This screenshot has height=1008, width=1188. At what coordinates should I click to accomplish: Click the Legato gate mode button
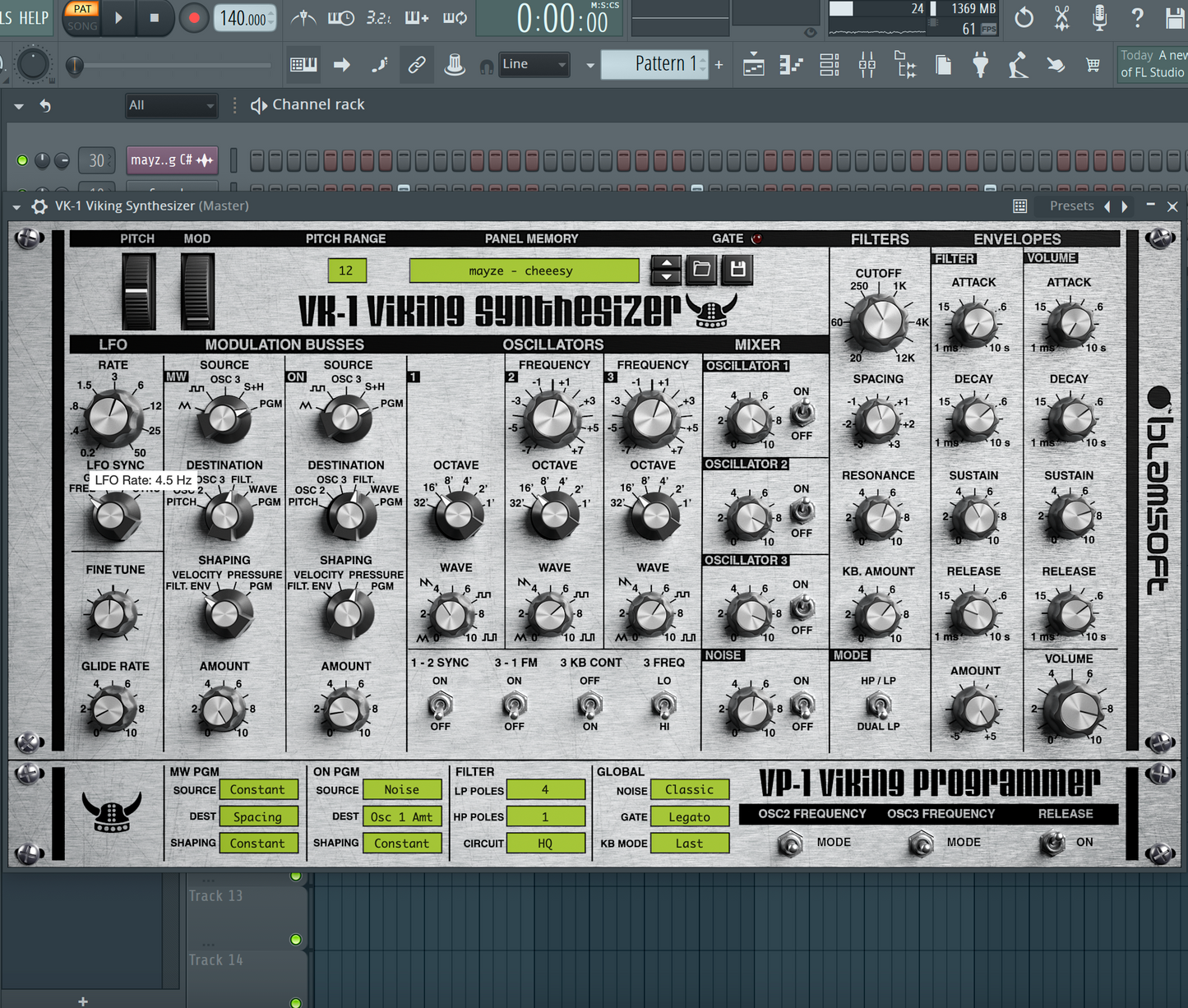pyautogui.click(x=689, y=816)
